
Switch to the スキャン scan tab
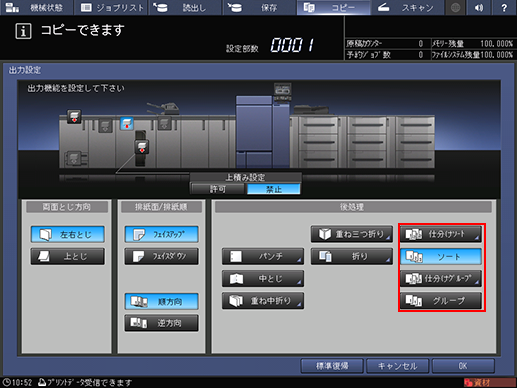coord(408,7)
